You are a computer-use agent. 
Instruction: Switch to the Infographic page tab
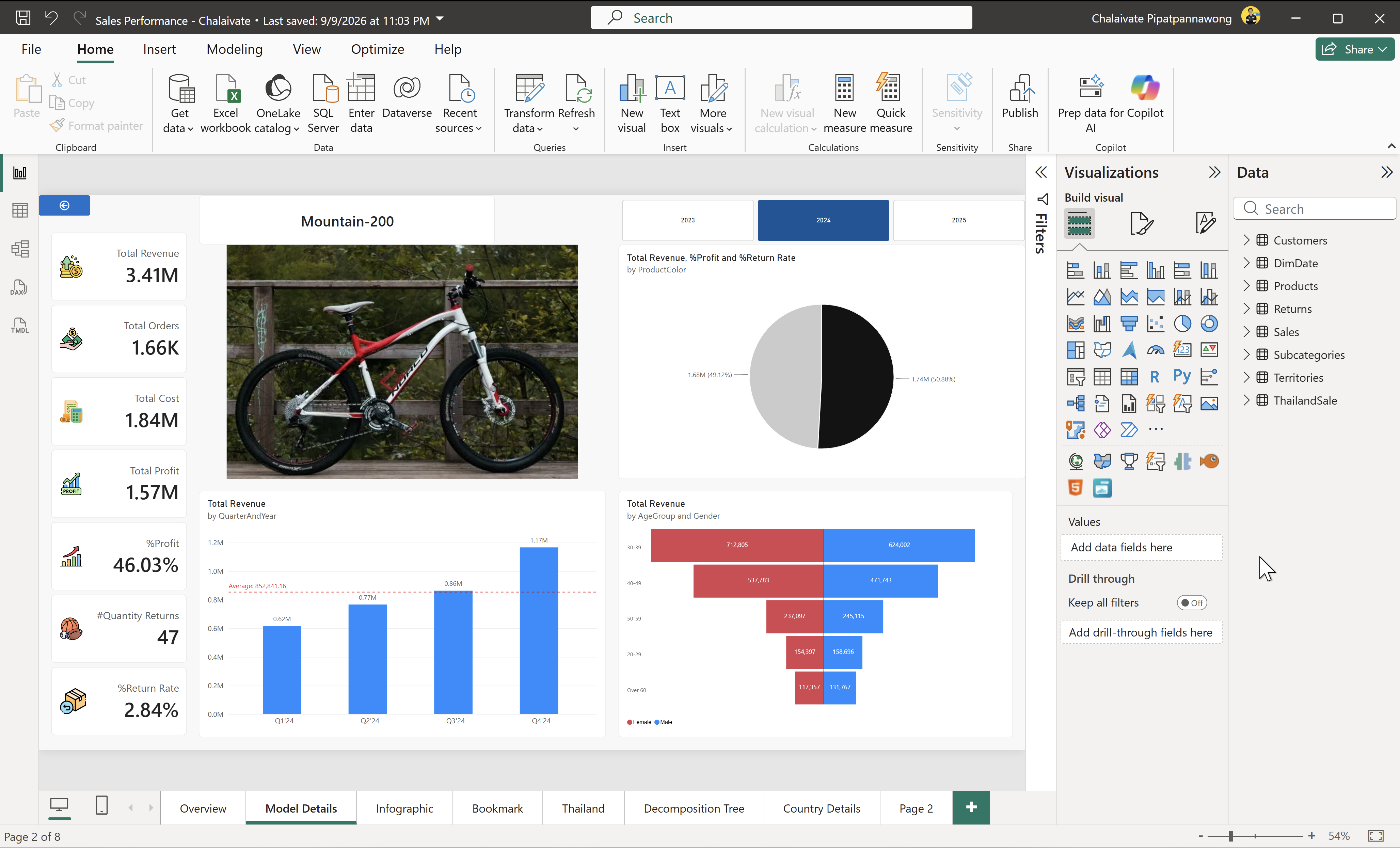point(404,808)
